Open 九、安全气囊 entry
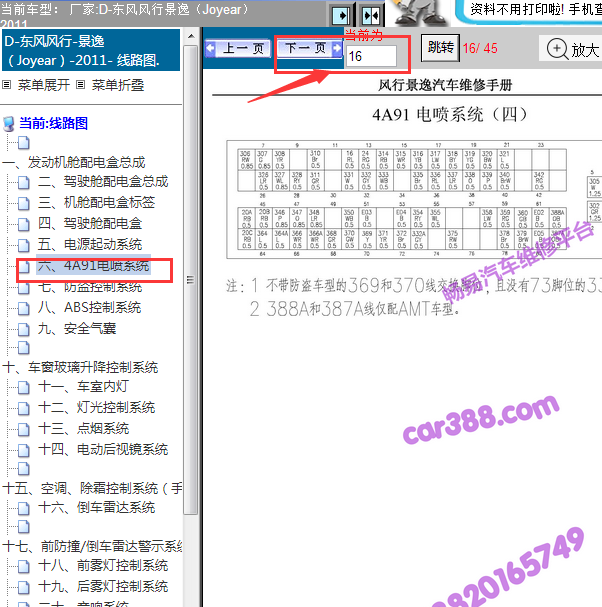602x607 pixels. click(x=77, y=329)
